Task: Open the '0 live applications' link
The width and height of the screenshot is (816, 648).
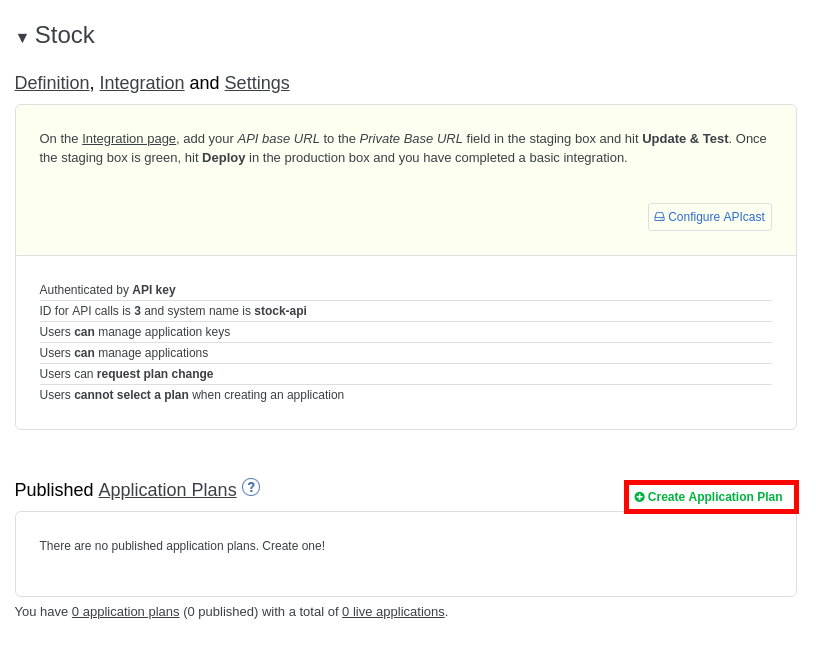Action: (393, 611)
